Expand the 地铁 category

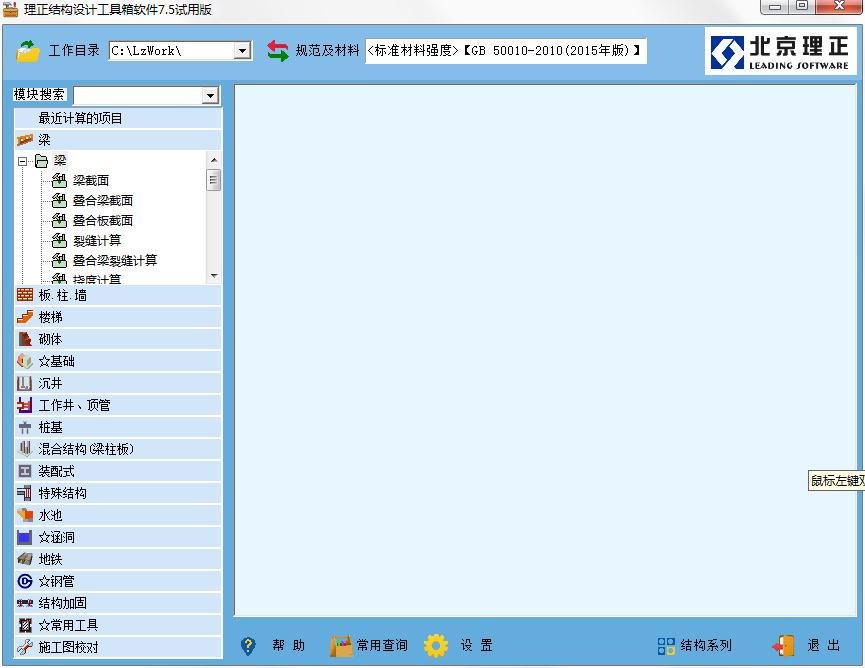[x=118, y=559]
